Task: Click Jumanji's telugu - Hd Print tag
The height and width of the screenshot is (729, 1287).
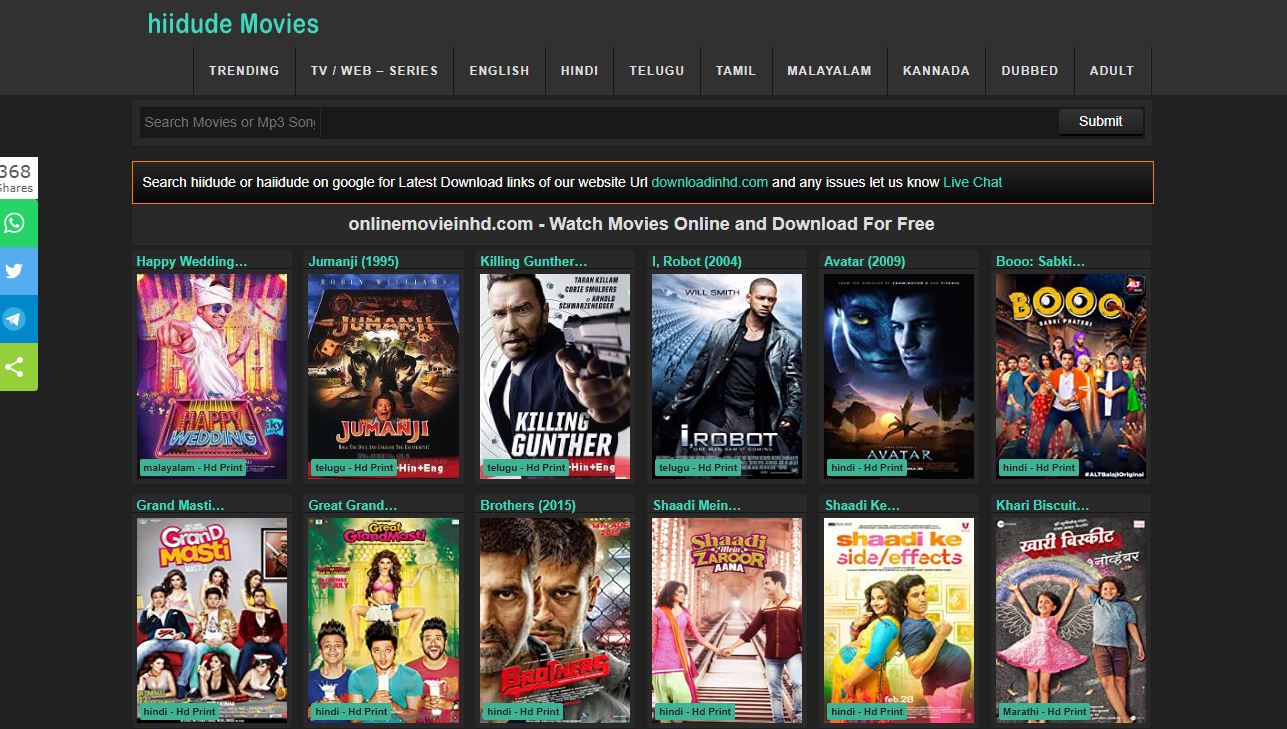Action: click(354, 467)
